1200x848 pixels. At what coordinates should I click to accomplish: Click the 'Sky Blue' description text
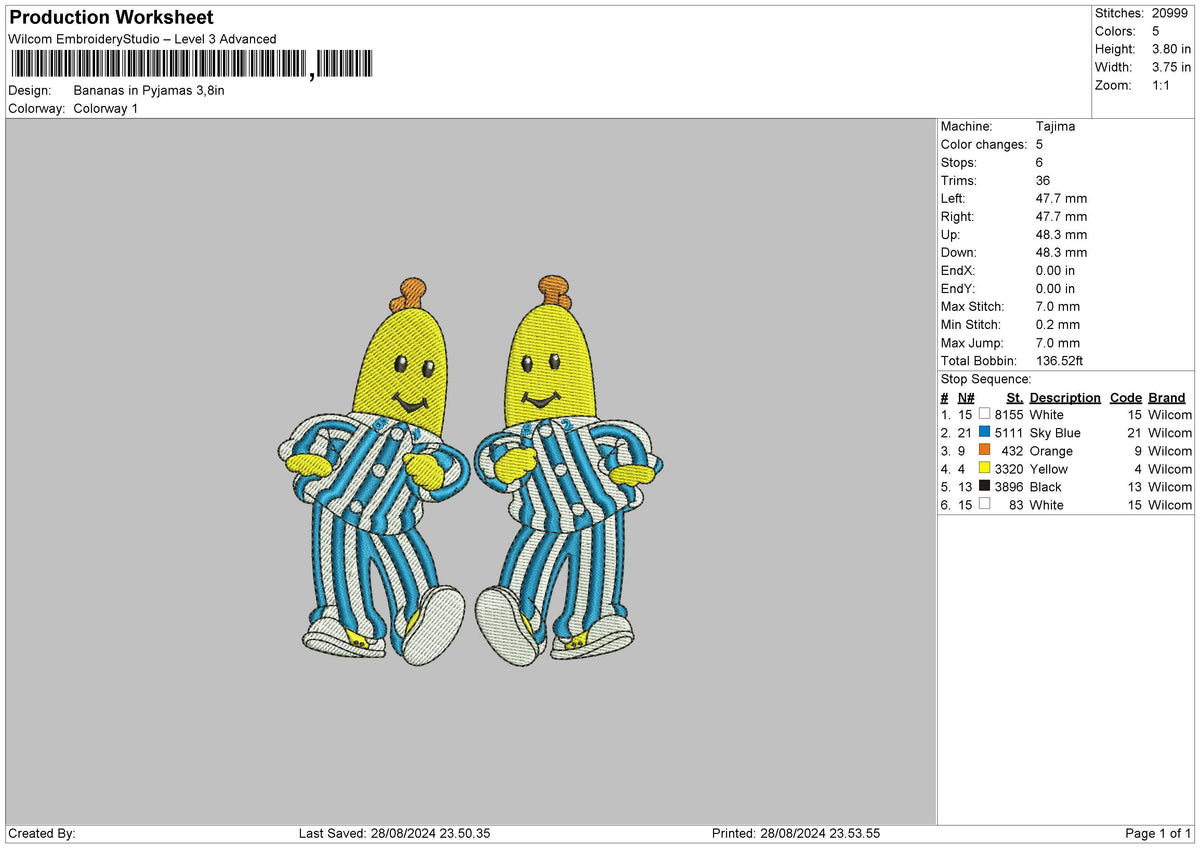(x=1055, y=433)
